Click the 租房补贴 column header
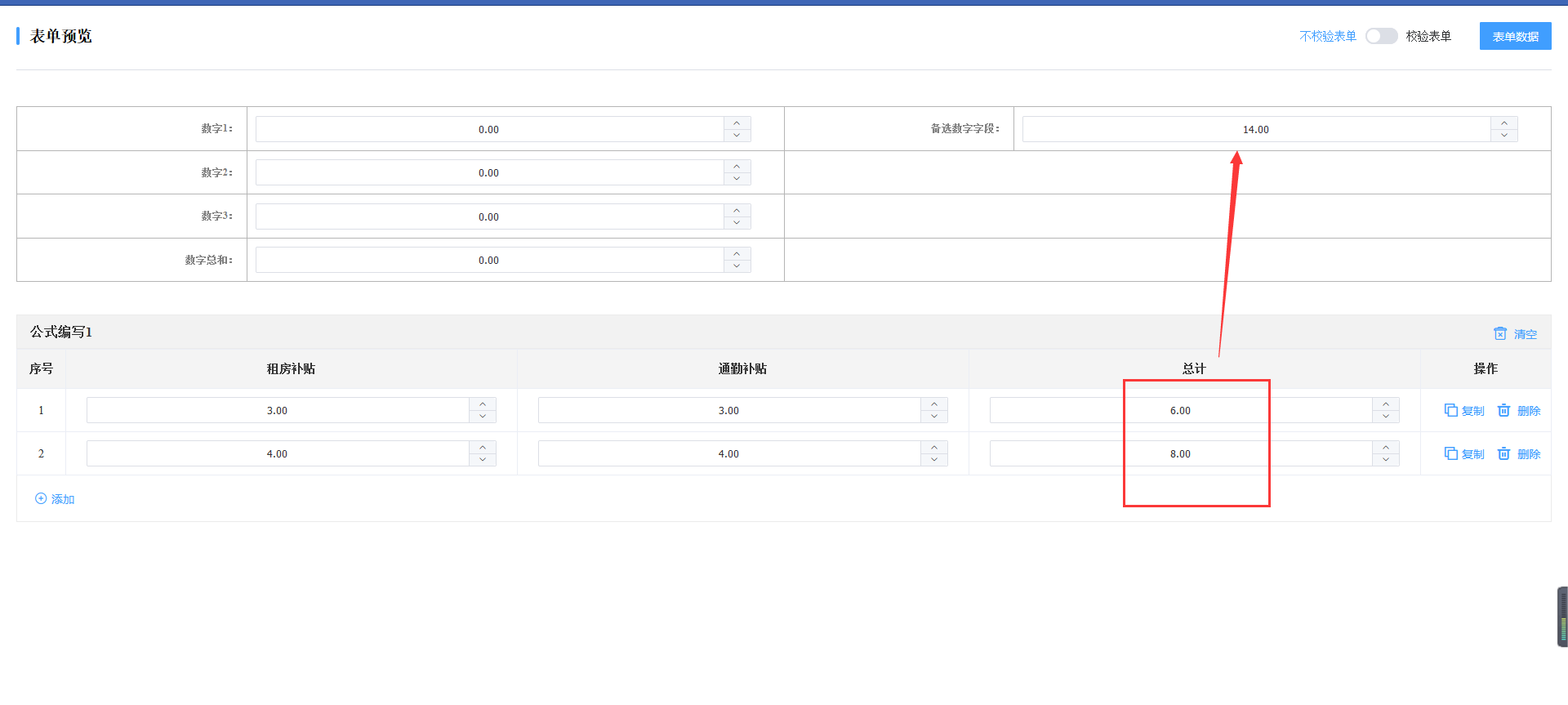1568x705 pixels. pyautogui.click(x=292, y=368)
